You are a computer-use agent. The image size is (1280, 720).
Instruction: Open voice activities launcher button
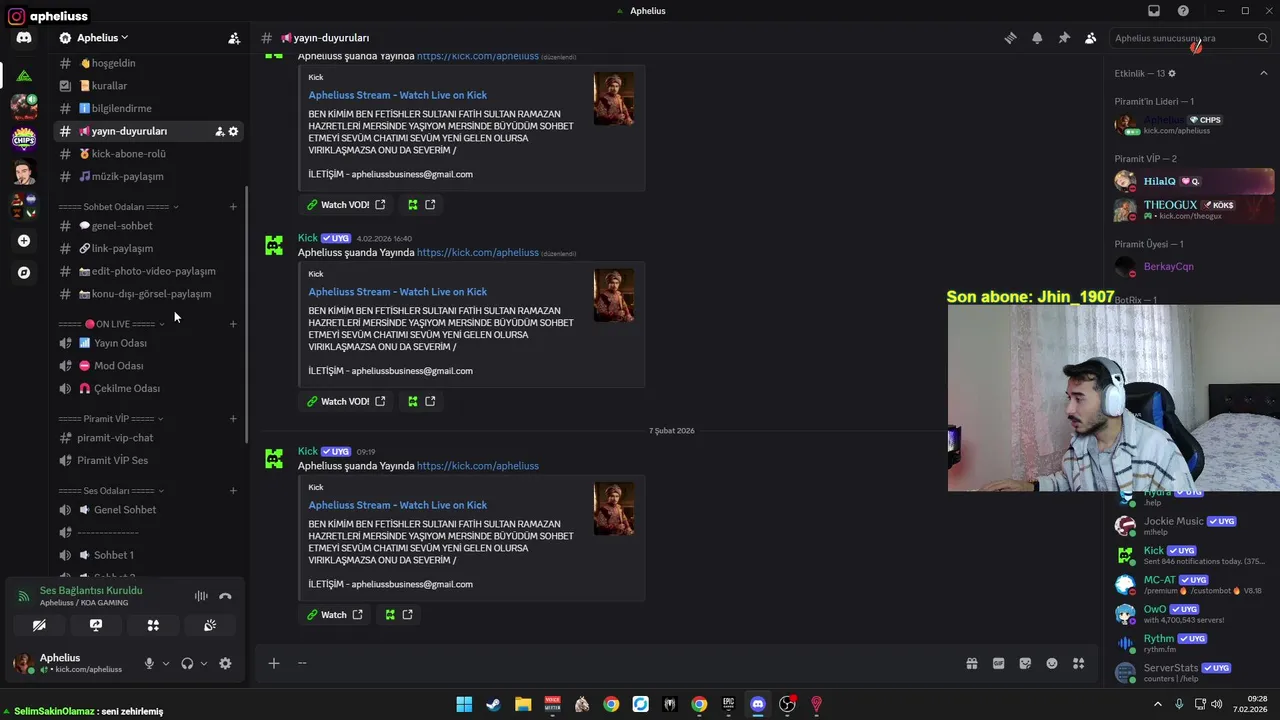coord(153,625)
